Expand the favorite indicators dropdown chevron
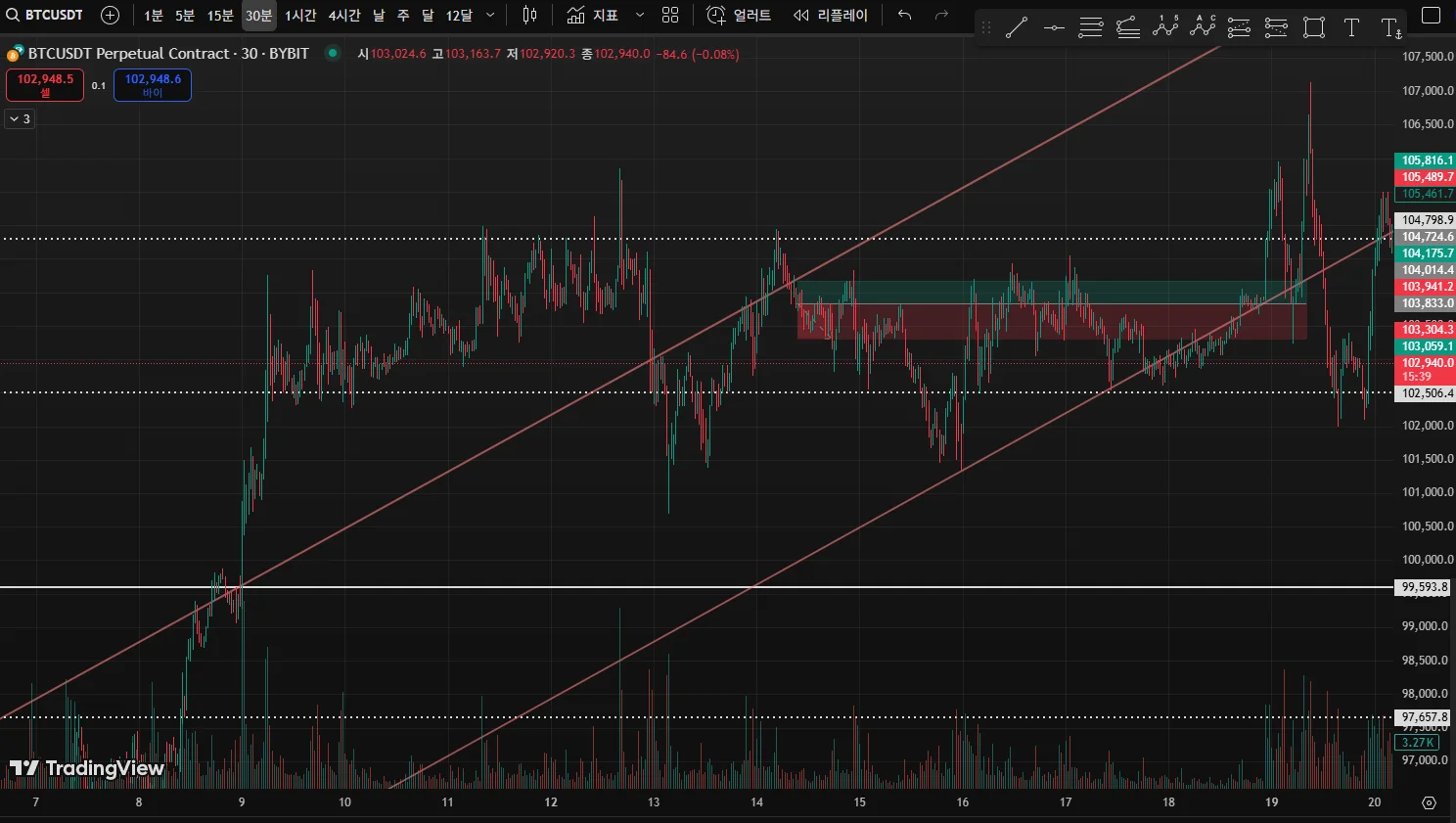 pos(640,15)
